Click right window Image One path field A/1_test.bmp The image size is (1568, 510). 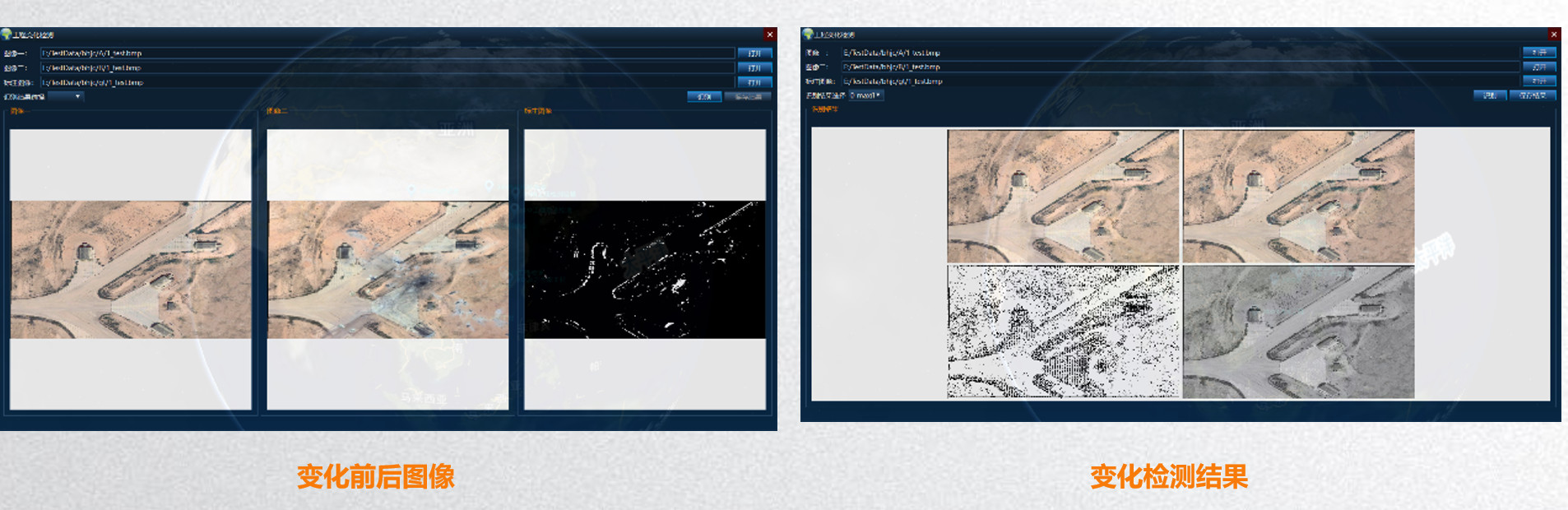pyautogui.click(x=1180, y=53)
